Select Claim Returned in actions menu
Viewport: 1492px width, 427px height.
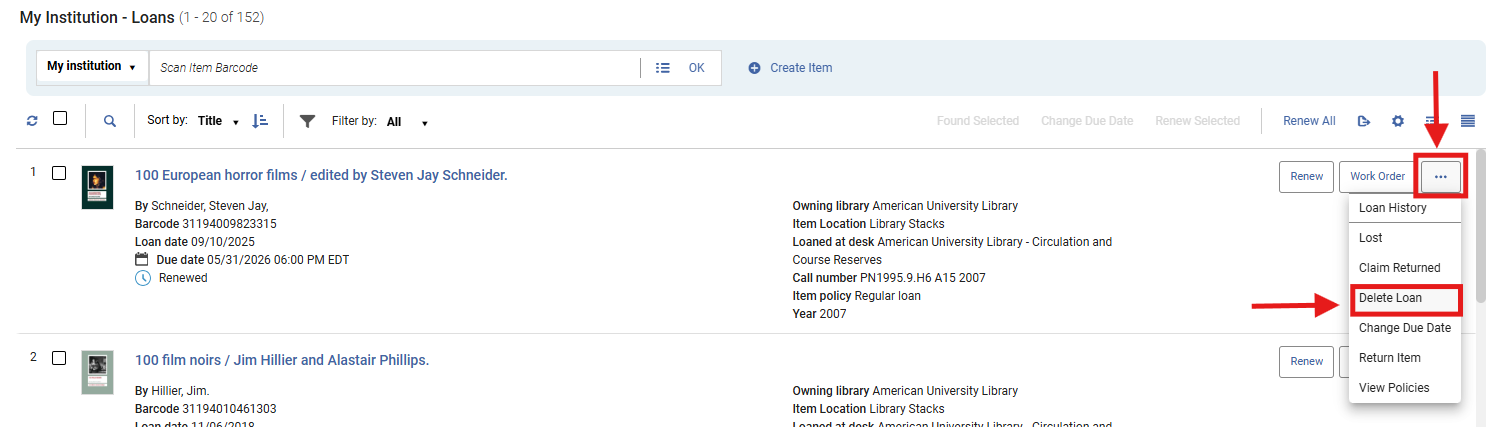point(1399,268)
